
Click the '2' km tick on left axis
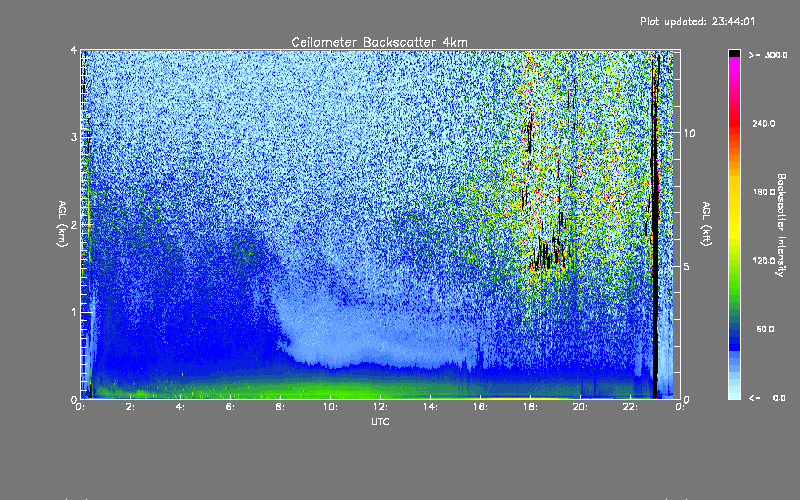[x=74, y=225]
